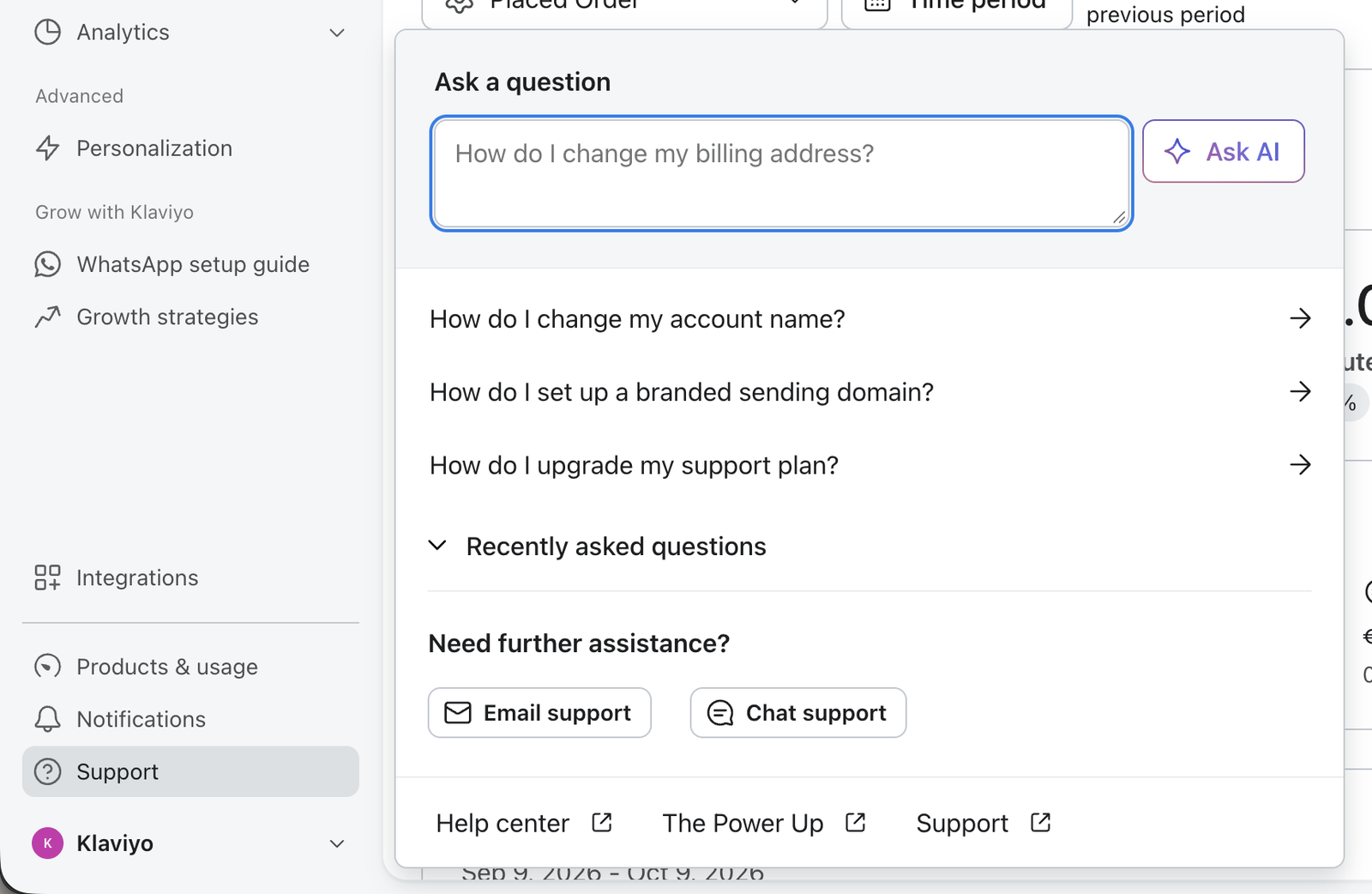Open Integrations in the sidebar
This screenshot has width=1372, height=894.
click(x=190, y=577)
